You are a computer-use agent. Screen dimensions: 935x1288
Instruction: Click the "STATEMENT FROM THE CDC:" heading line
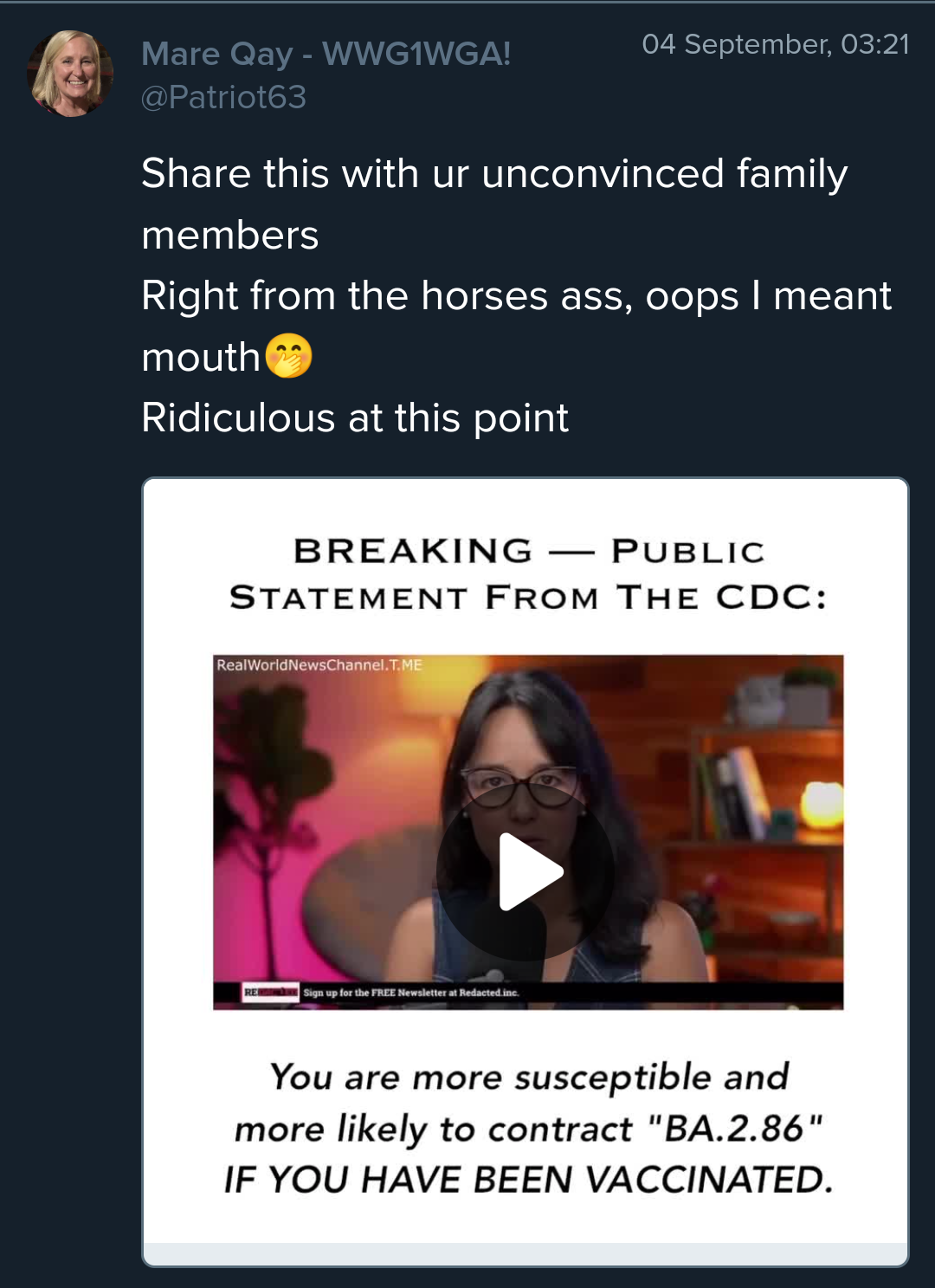click(528, 598)
